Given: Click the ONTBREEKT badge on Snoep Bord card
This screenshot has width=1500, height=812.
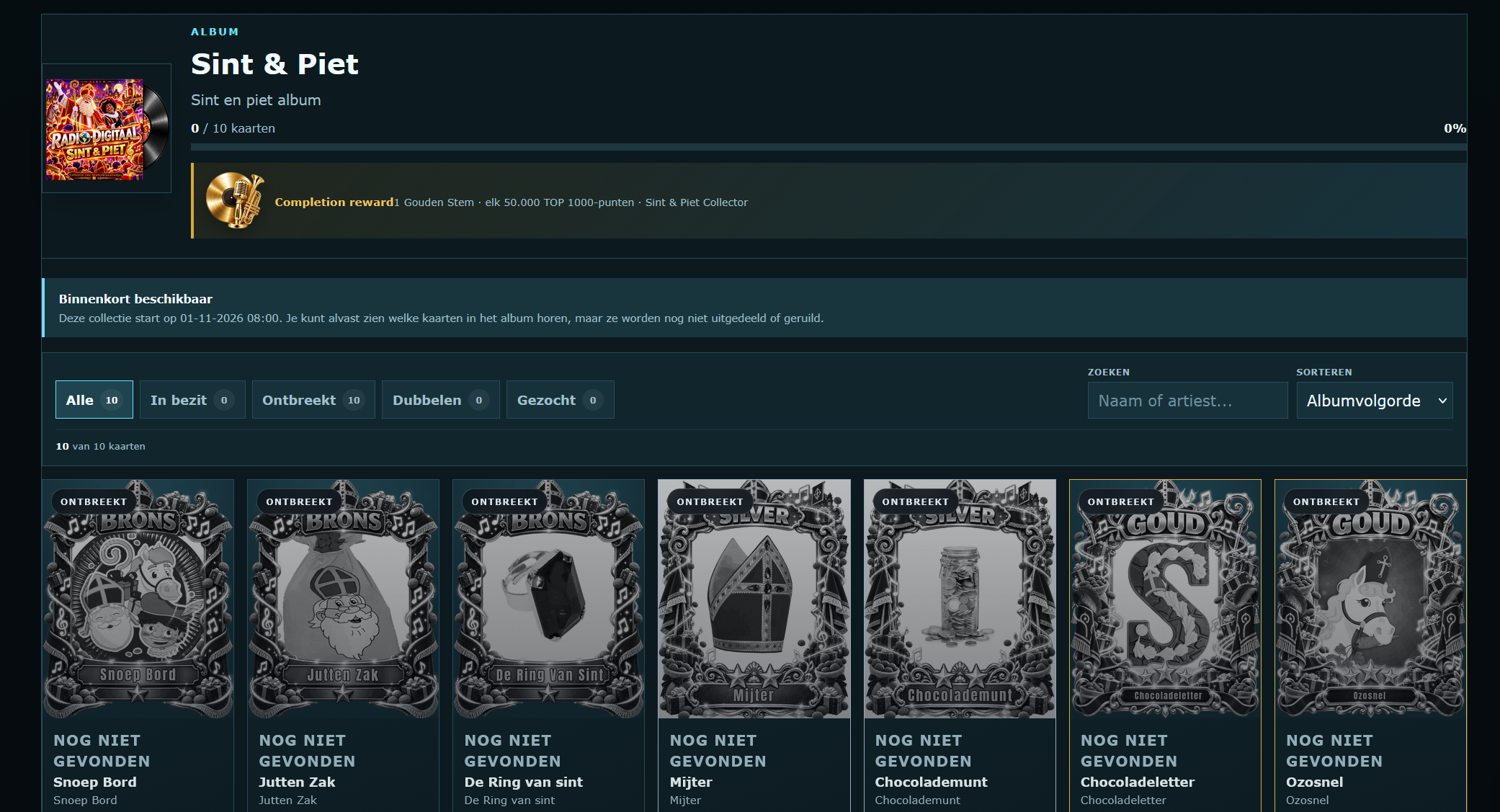Looking at the screenshot, I should 94,501.
